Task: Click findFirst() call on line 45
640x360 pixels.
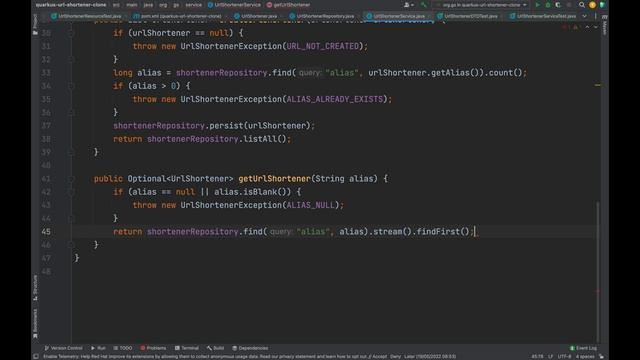Action: point(443,231)
